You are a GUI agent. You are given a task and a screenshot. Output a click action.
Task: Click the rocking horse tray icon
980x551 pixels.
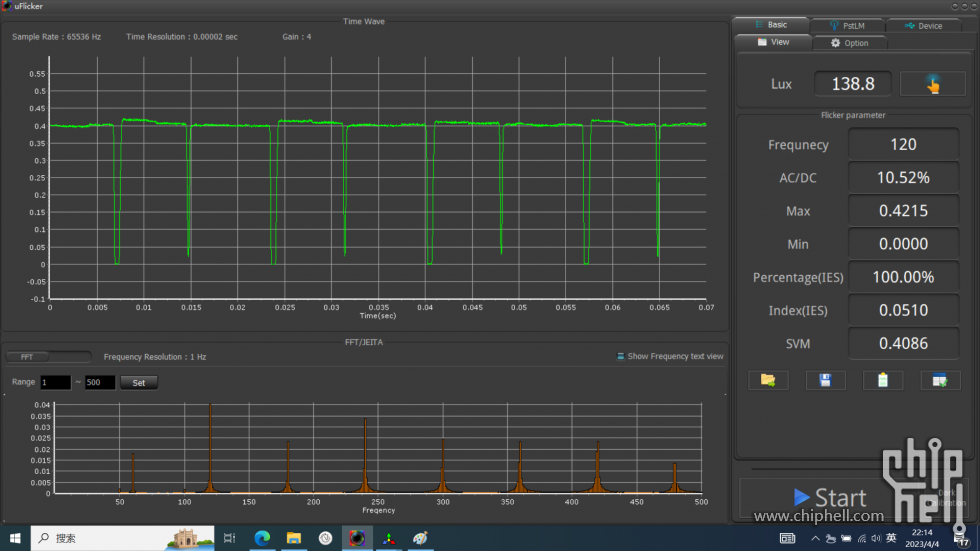coord(831,539)
